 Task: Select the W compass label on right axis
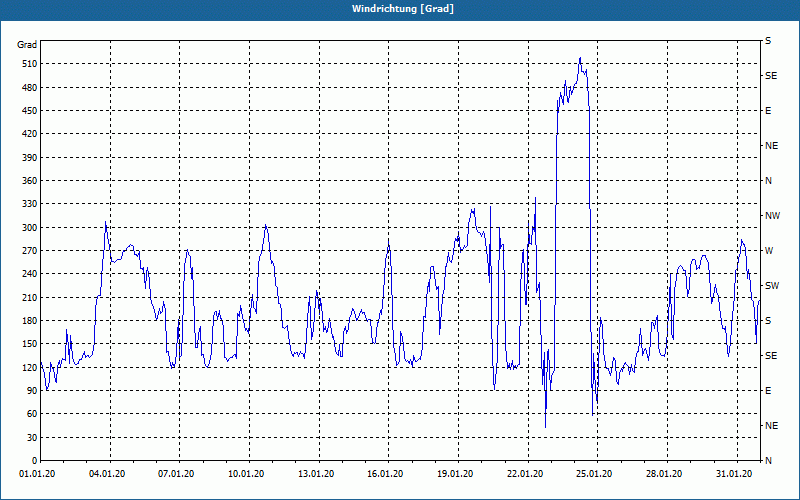pos(769,251)
